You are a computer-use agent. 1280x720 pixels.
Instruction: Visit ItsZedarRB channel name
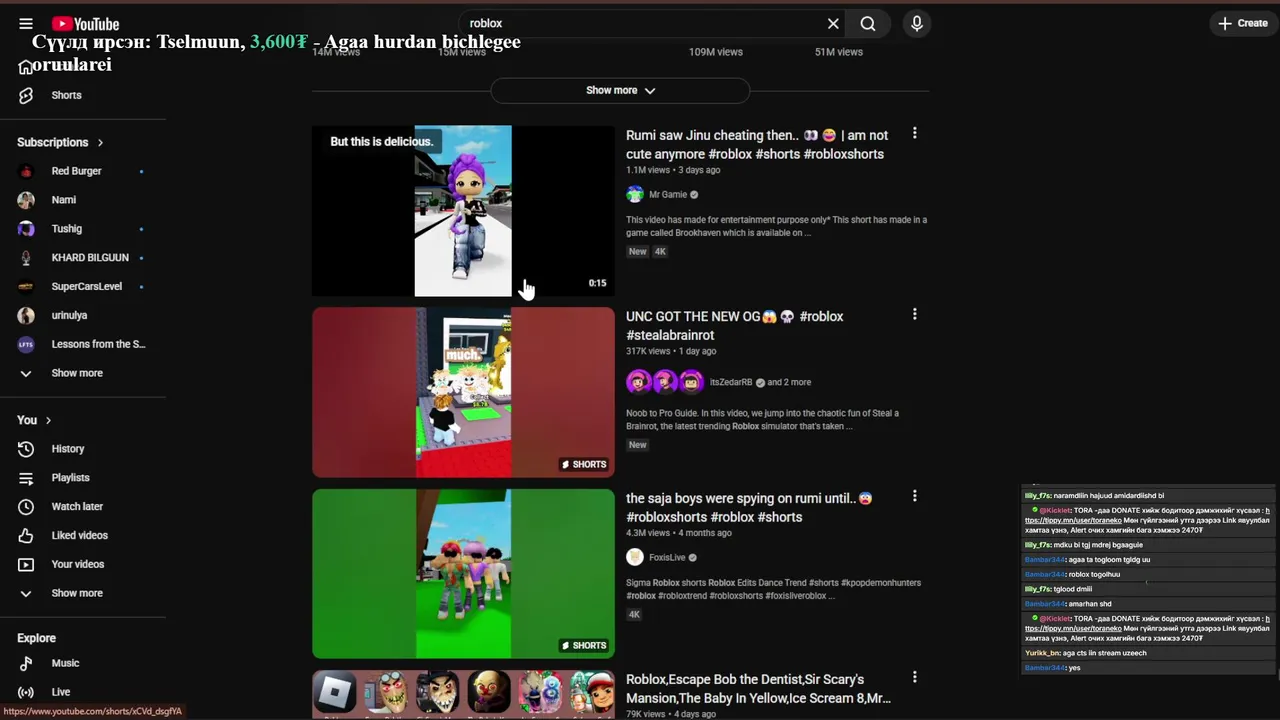coord(731,382)
